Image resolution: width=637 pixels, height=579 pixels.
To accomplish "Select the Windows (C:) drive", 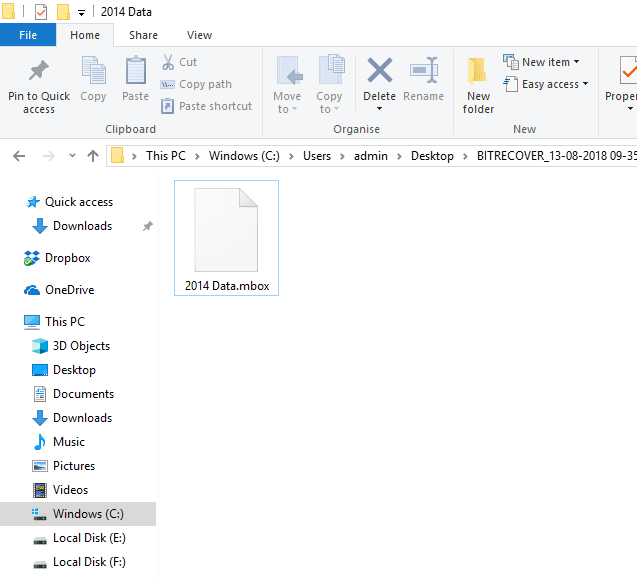I will pos(78,514).
